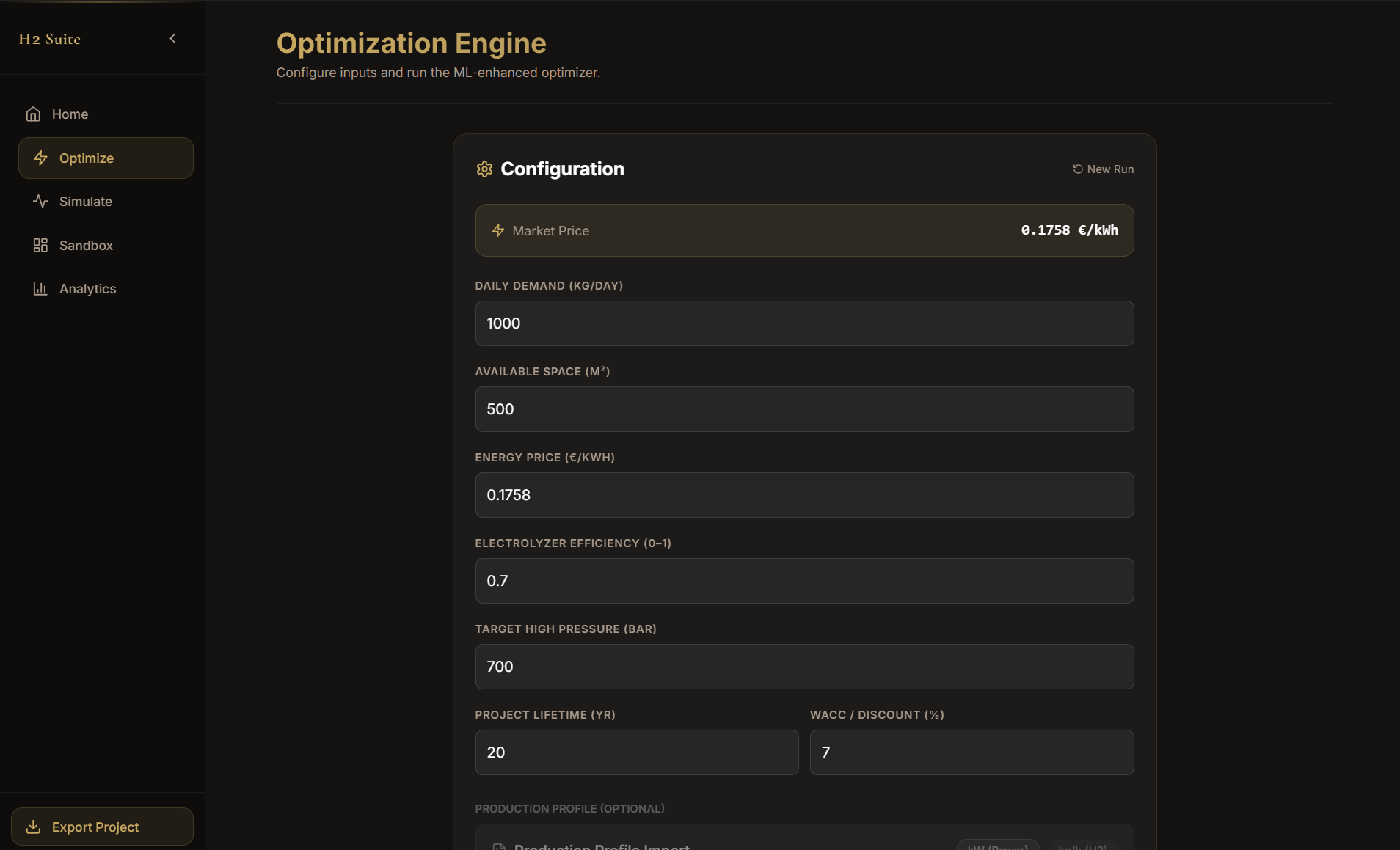Click the New Run refresh icon

click(1078, 169)
